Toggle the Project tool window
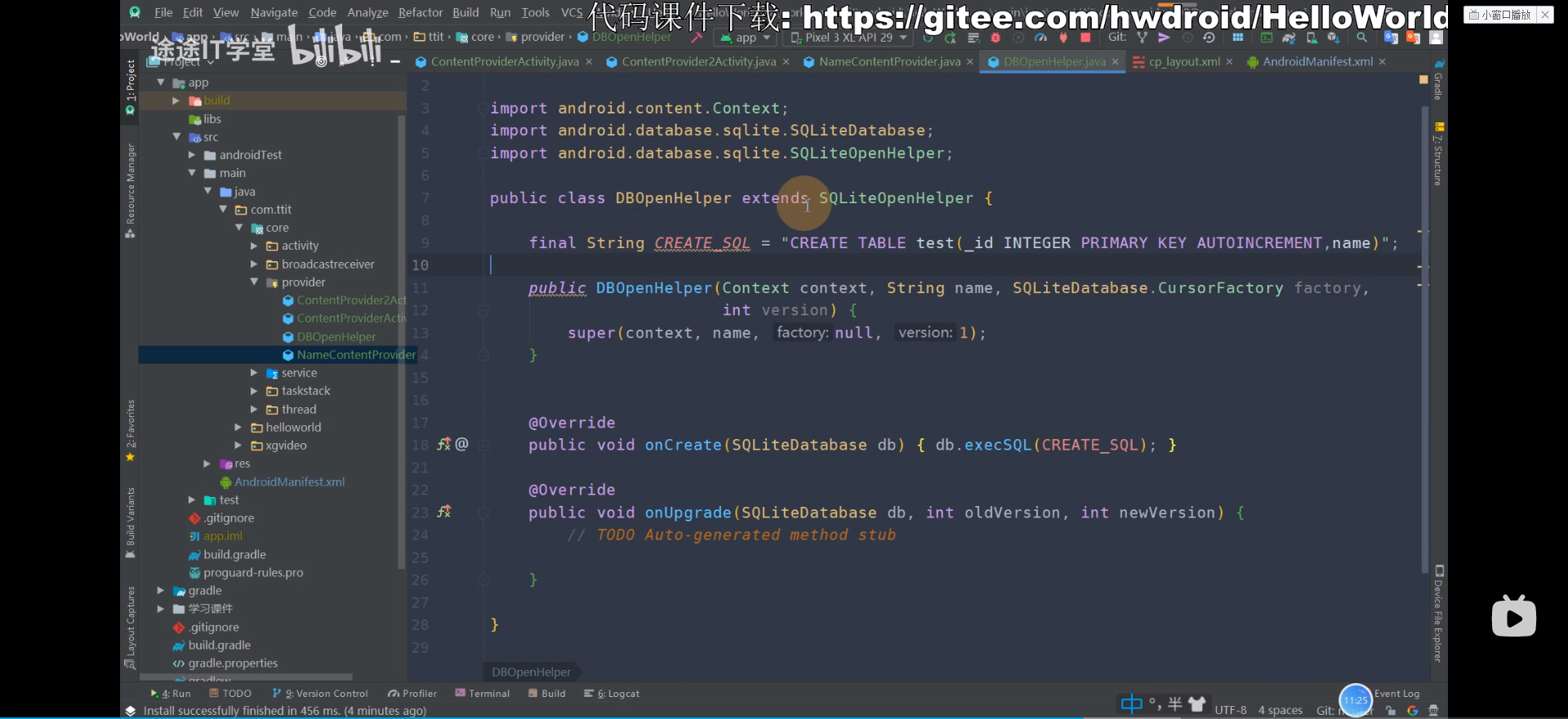This screenshot has width=1568, height=719. [x=130, y=87]
